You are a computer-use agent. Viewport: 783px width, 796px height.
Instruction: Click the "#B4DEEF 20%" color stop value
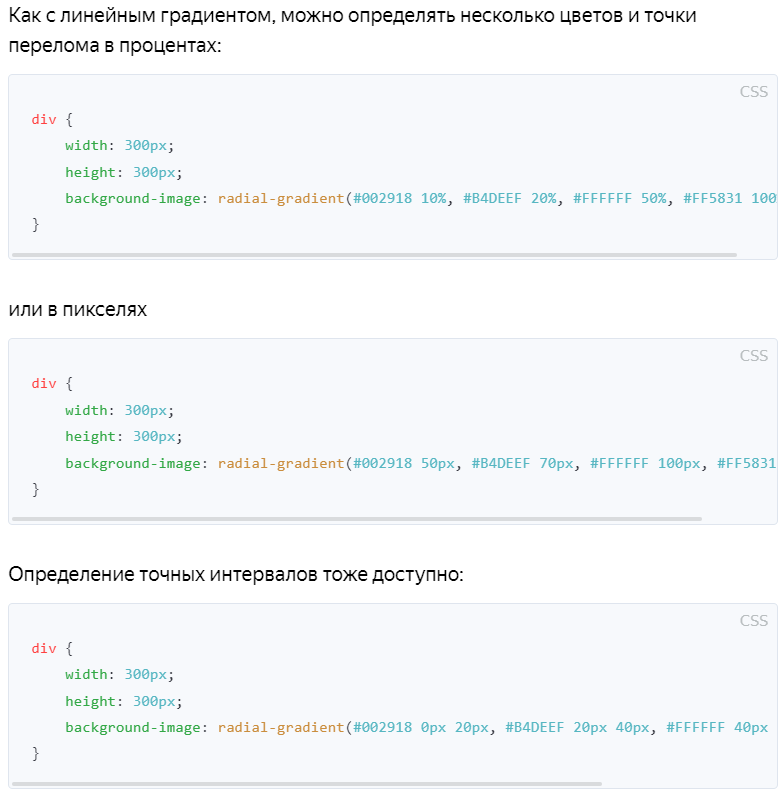(x=509, y=198)
